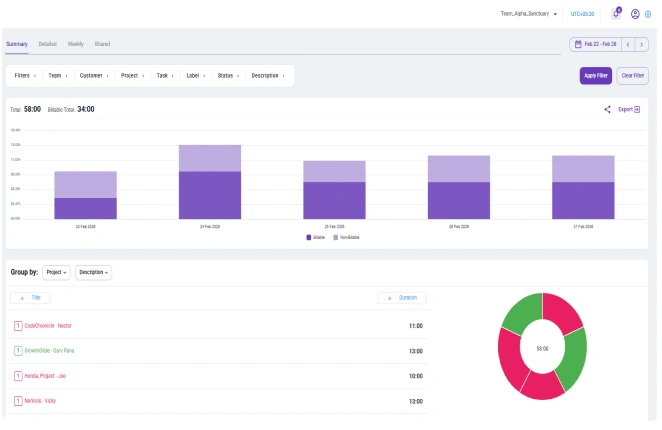Click the 10:00 duration value
Screen dimensions: 662x430
coord(416,376)
